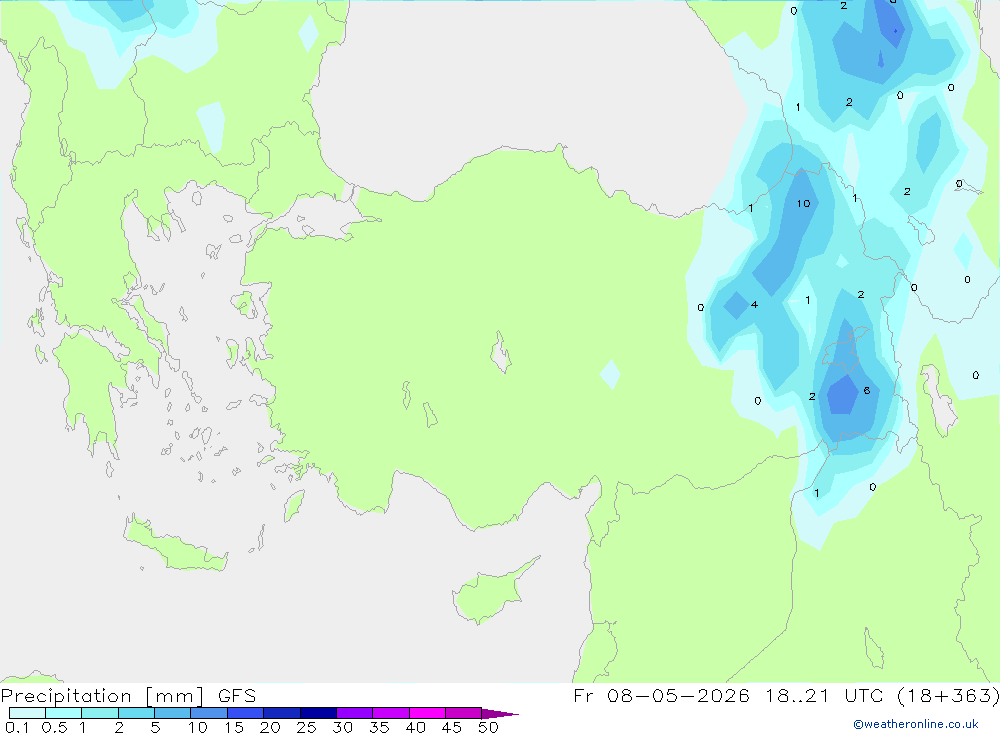Screen dimensions: 1000x733
Task: Click the 'GFS' model label
Action: [237, 695]
